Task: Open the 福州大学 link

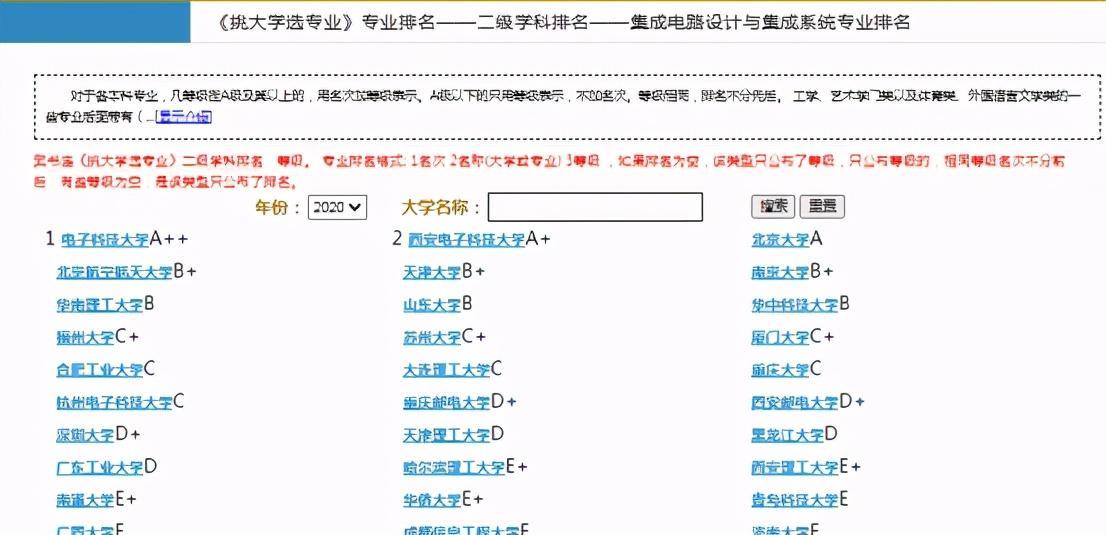Action: coord(85,337)
